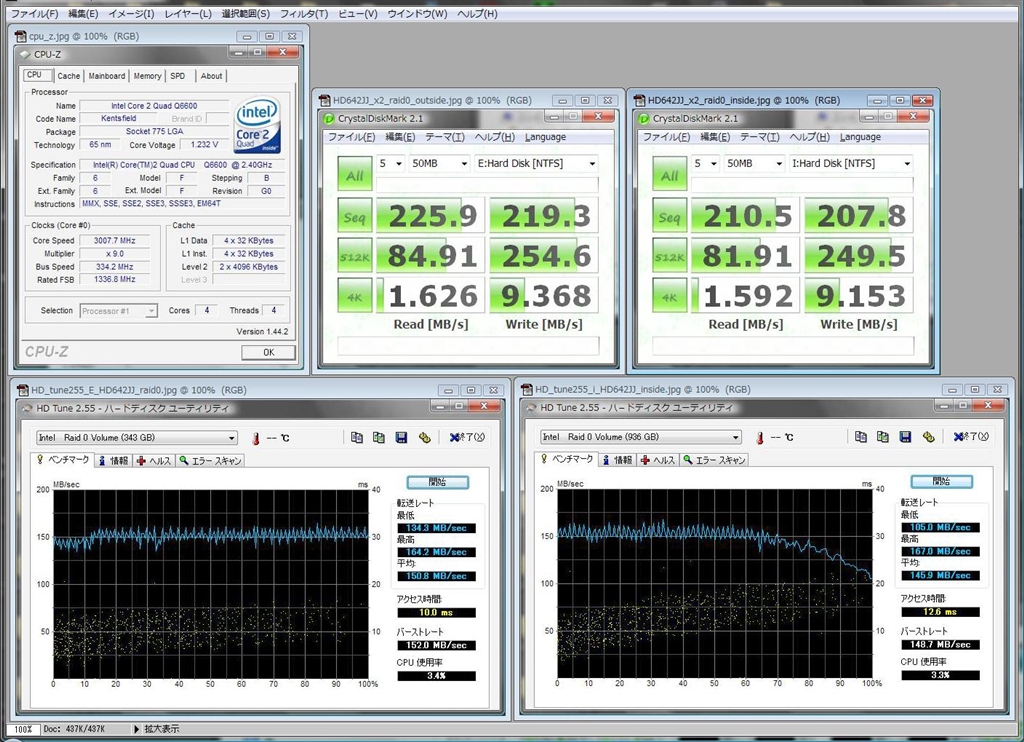Click the 開始 start button in the 936 GB HD Tune window

click(942, 481)
